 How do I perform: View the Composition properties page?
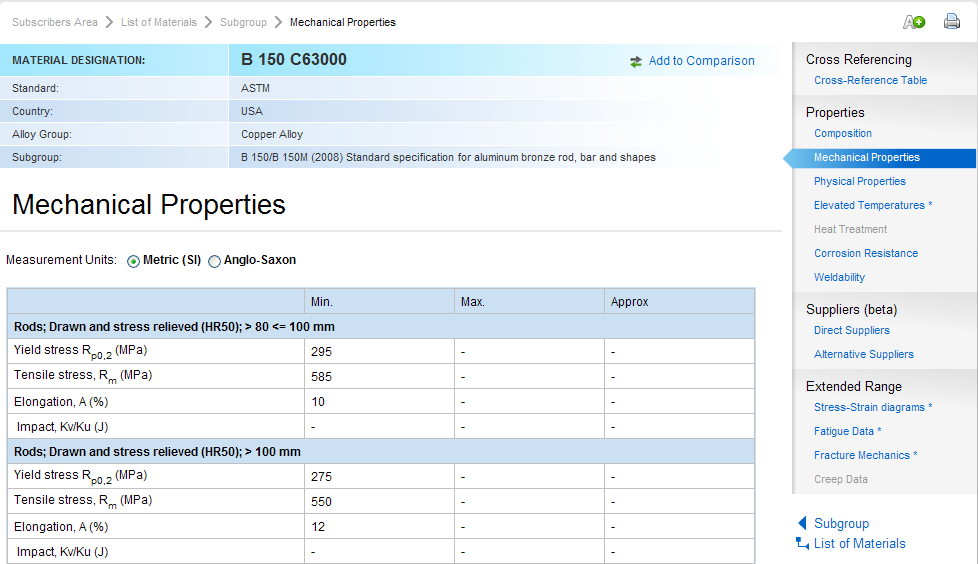coord(842,133)
